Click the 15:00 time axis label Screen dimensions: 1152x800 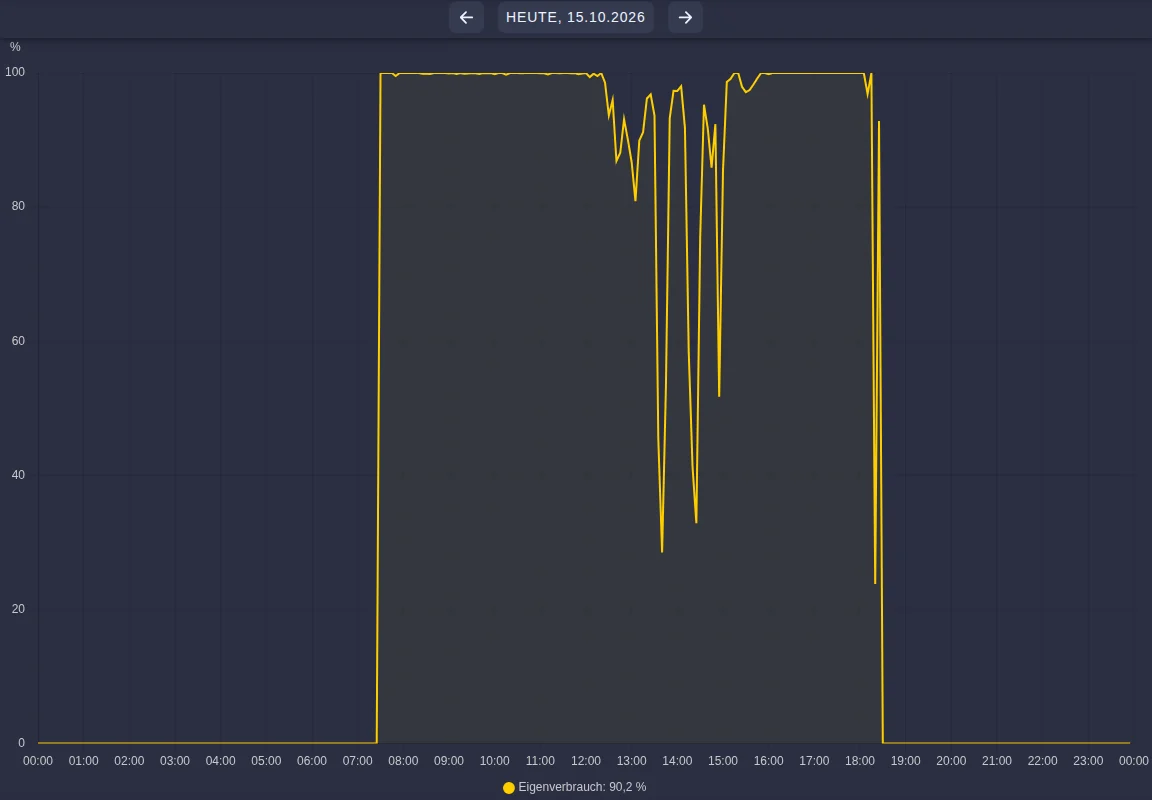(723, 760)
